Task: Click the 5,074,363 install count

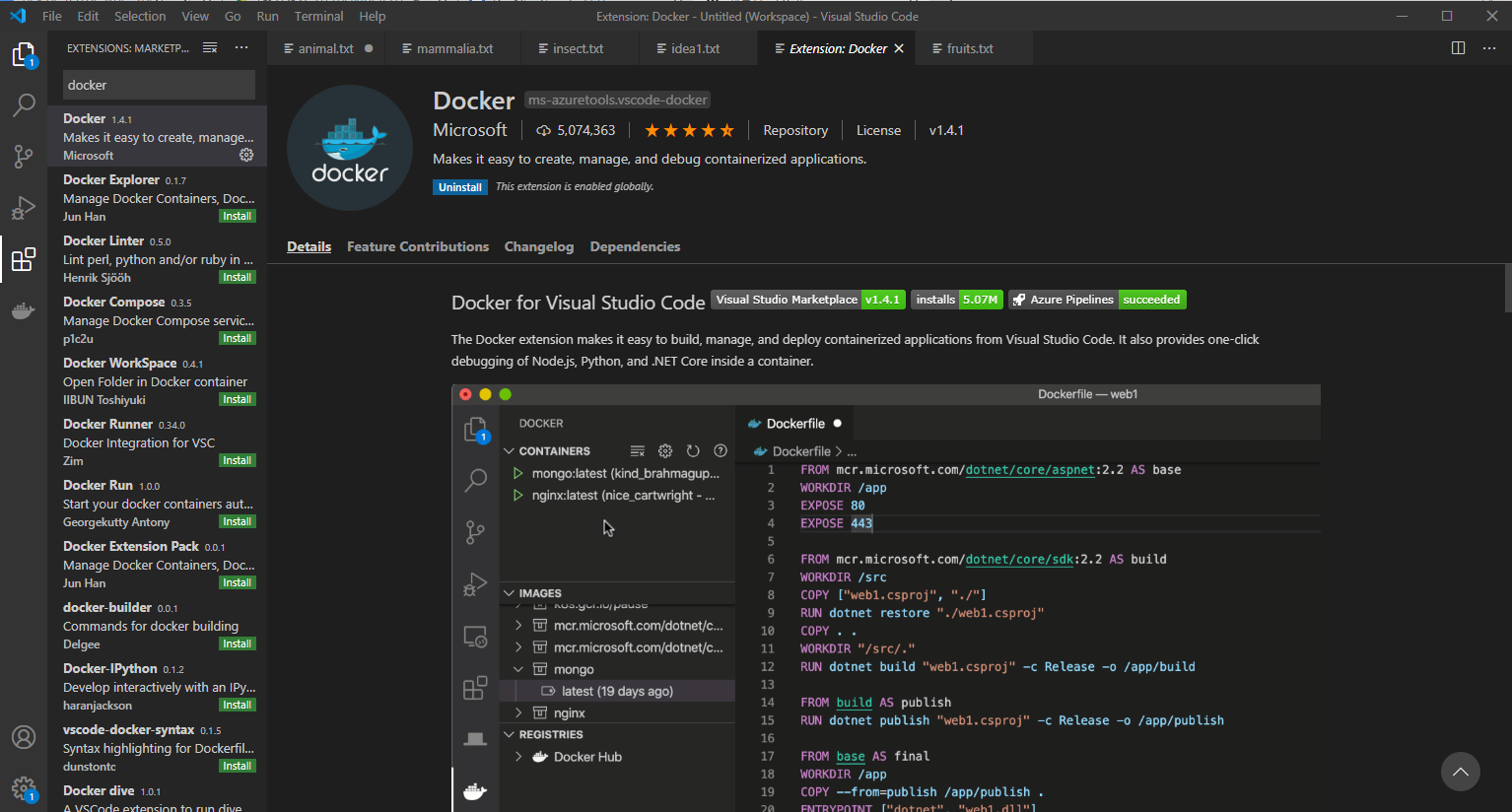Action: pos(576,130)
